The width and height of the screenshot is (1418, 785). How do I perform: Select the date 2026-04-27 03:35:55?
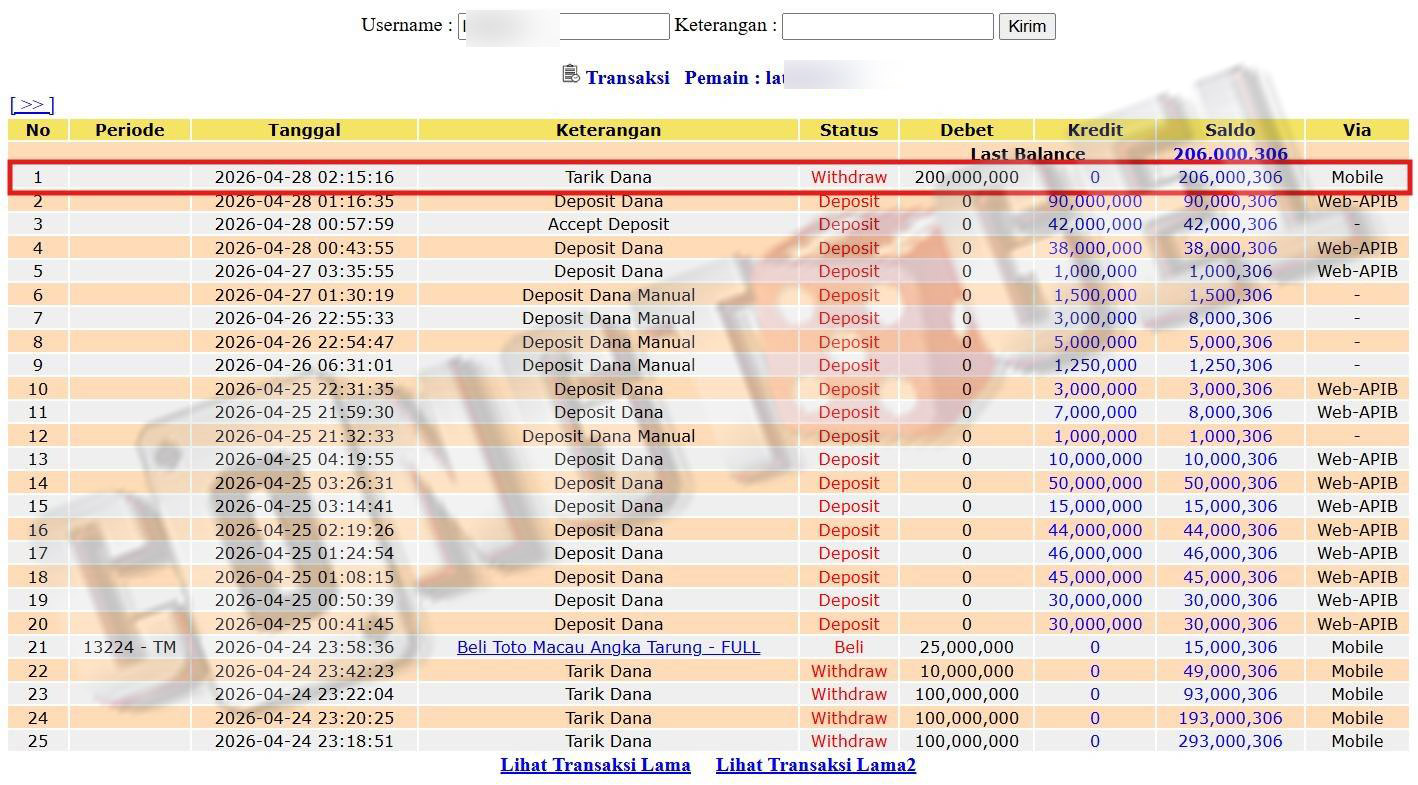(304, 271)
